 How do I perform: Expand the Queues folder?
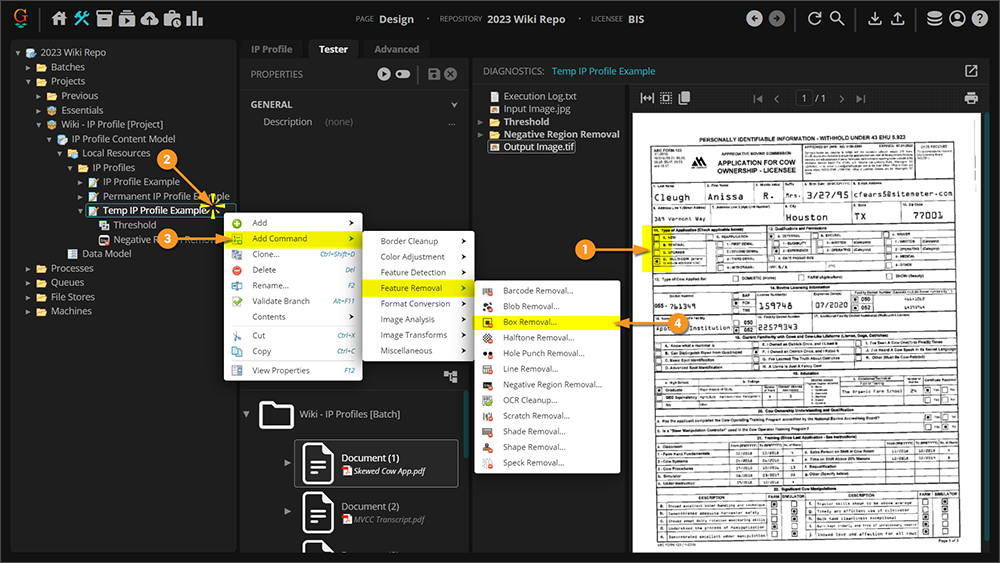click(28, 283)
